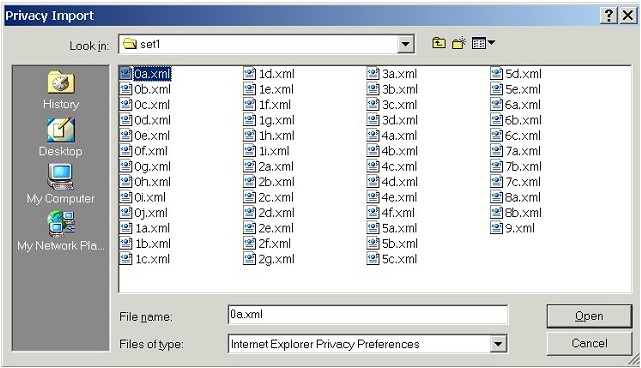Select the 0i.xml file icon
This screenshot has width=641, height=368.
pos(126,197)
